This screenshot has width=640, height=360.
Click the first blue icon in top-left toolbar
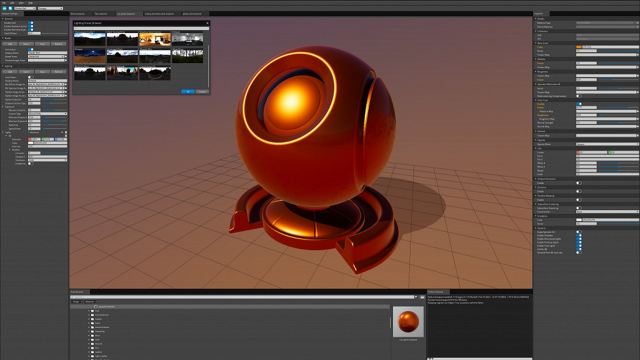click(4, 8)
